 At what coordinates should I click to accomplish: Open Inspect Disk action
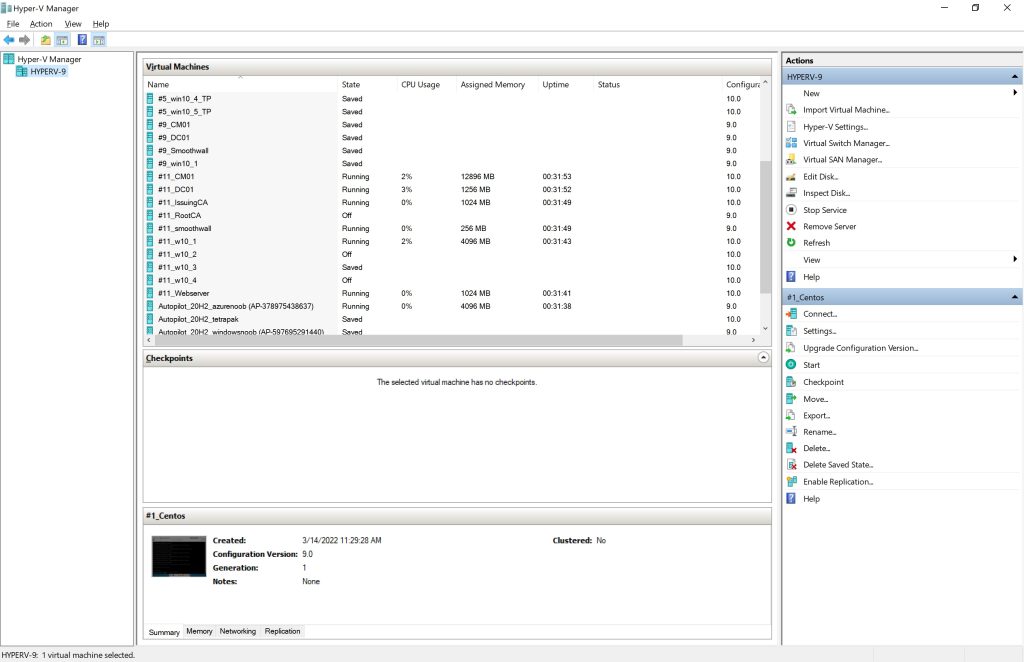[x=826, y=193]
